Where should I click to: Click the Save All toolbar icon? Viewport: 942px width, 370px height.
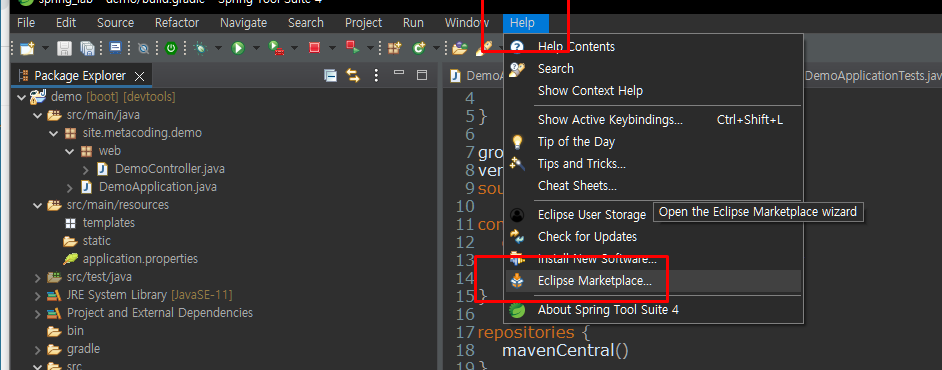point(87,48)
